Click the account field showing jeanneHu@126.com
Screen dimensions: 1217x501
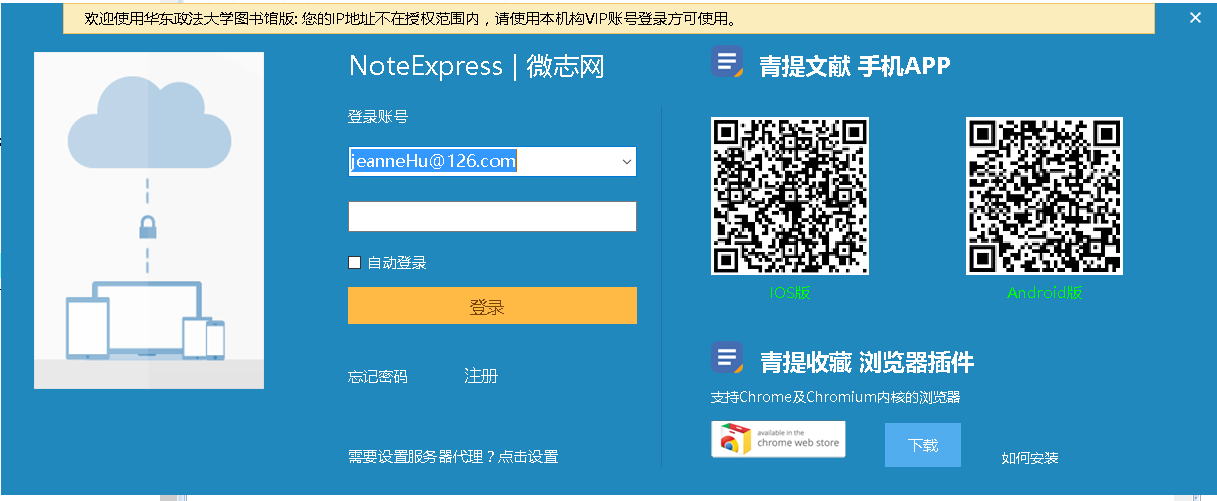point(492,161)
